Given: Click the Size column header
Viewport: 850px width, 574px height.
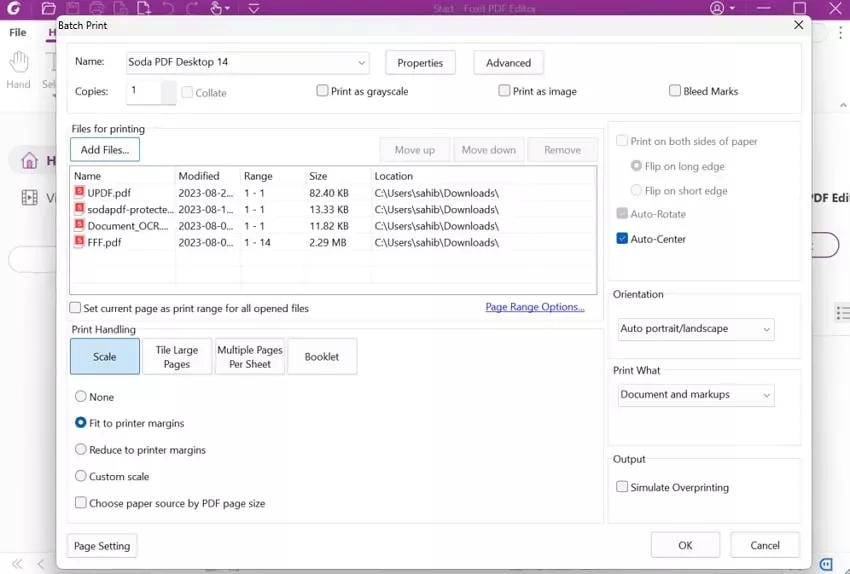Looking at the screenshot, I should click(339, 176).
